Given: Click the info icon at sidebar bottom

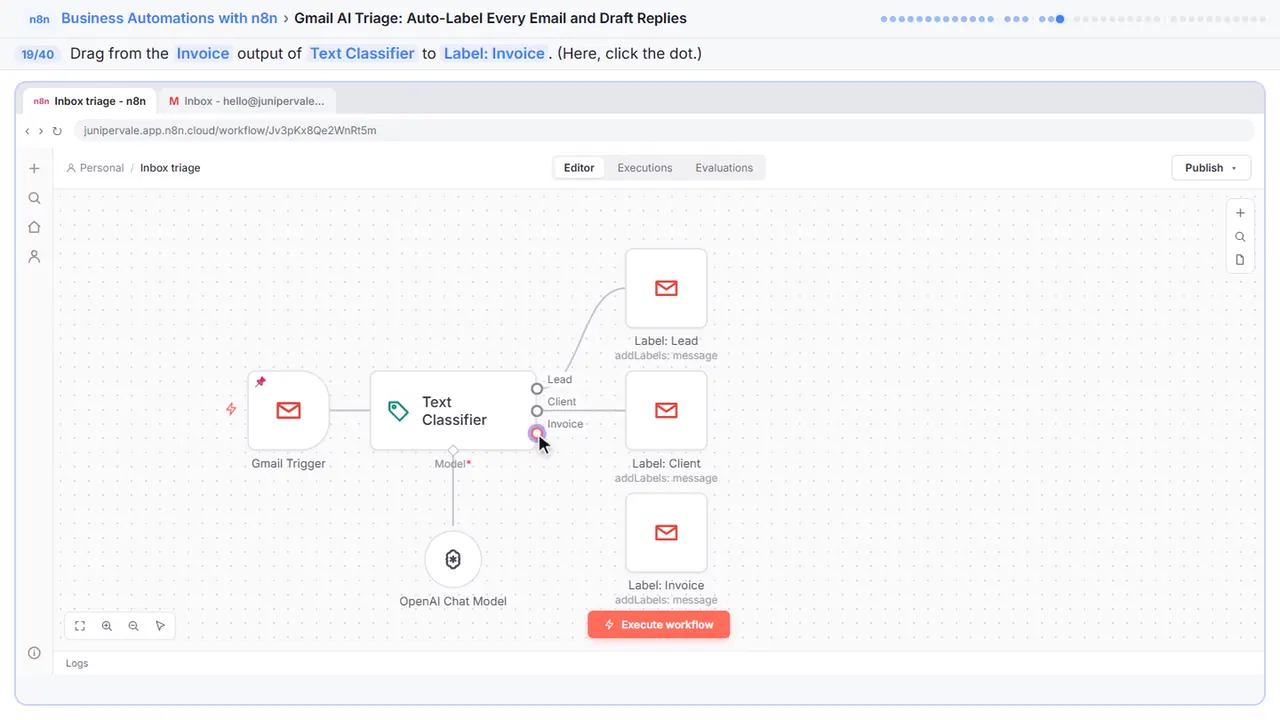Looking at the screenshot, I should (x=34, y=653).
